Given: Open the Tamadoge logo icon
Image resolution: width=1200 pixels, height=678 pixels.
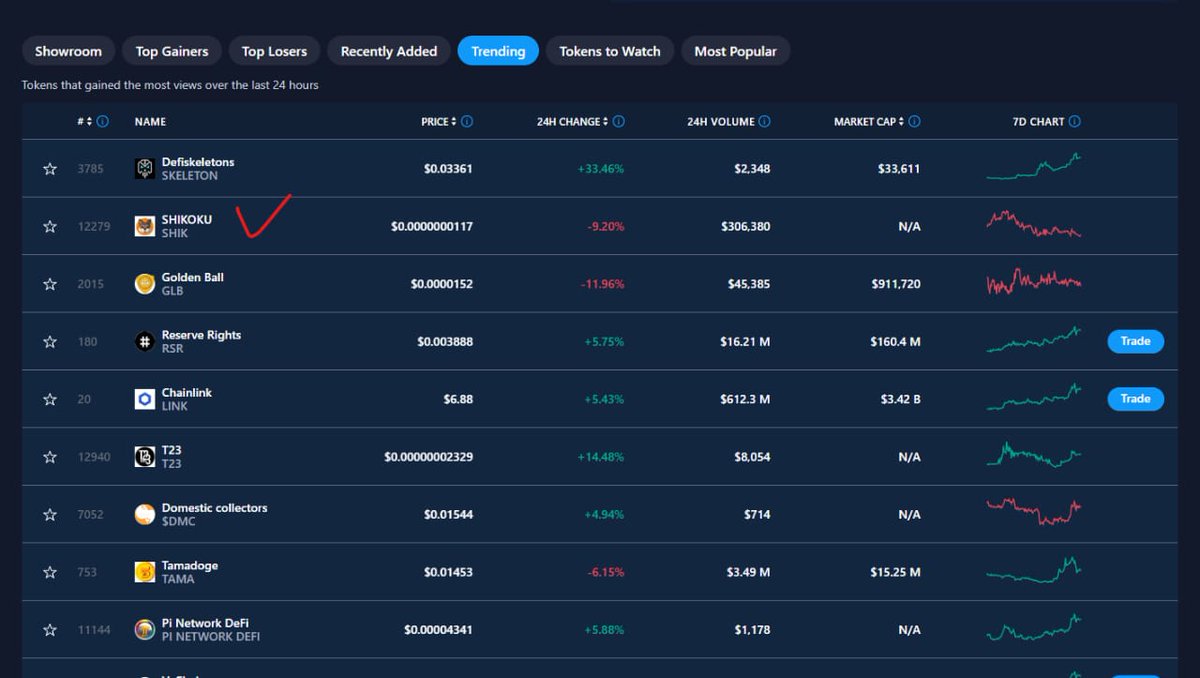Looking at the screenshot, I should tap(145, 572).
